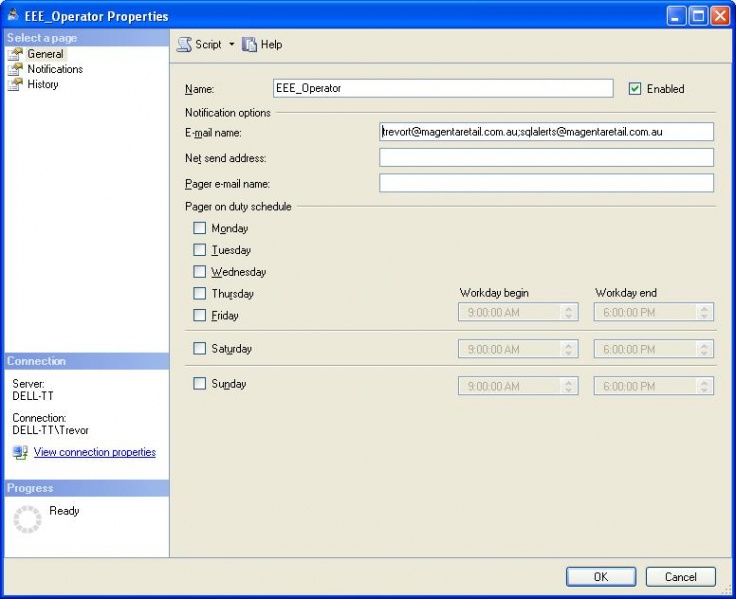The image size is (736, 599).
Task: Select the General page icon
Action: (x=15, y=54)
